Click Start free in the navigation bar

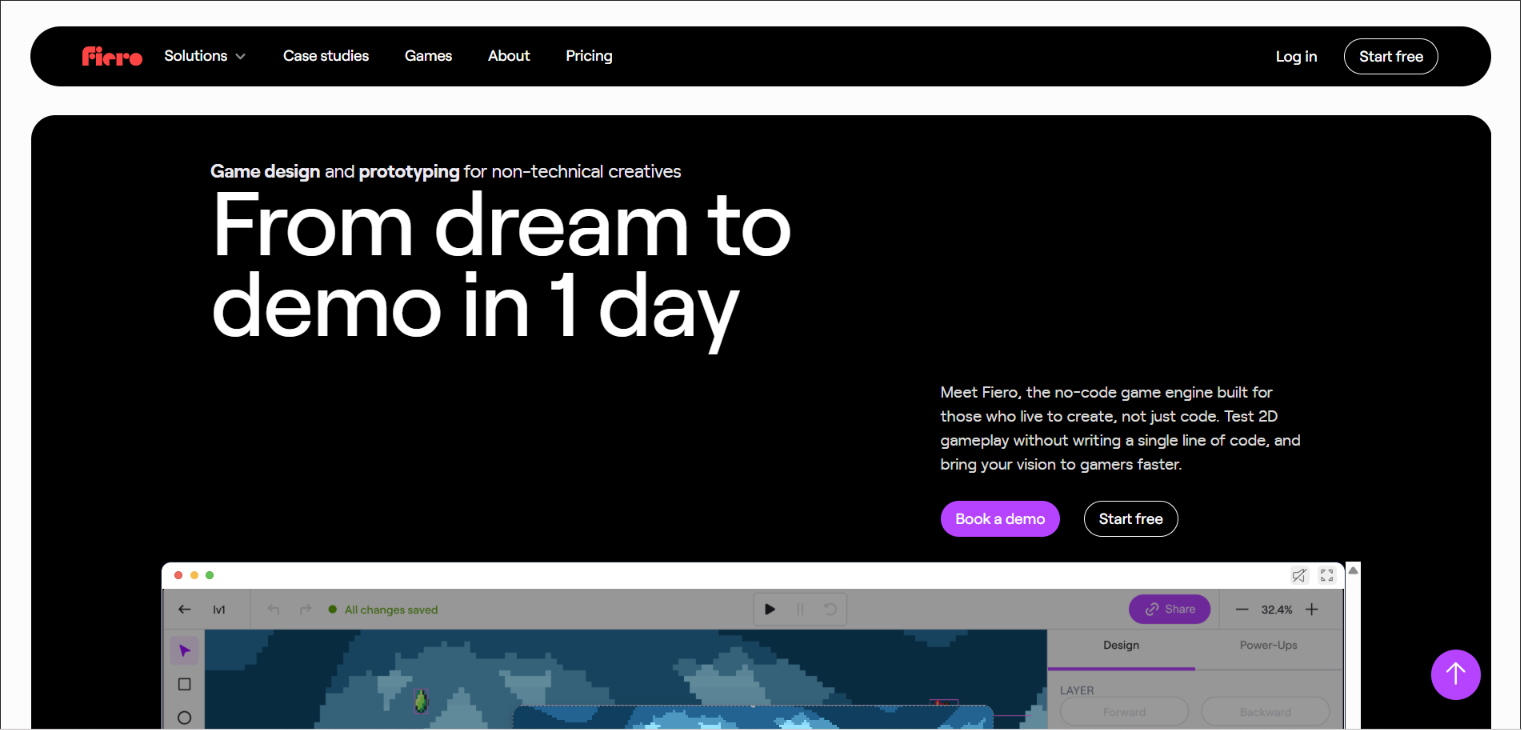click(x=1391, y=57)
